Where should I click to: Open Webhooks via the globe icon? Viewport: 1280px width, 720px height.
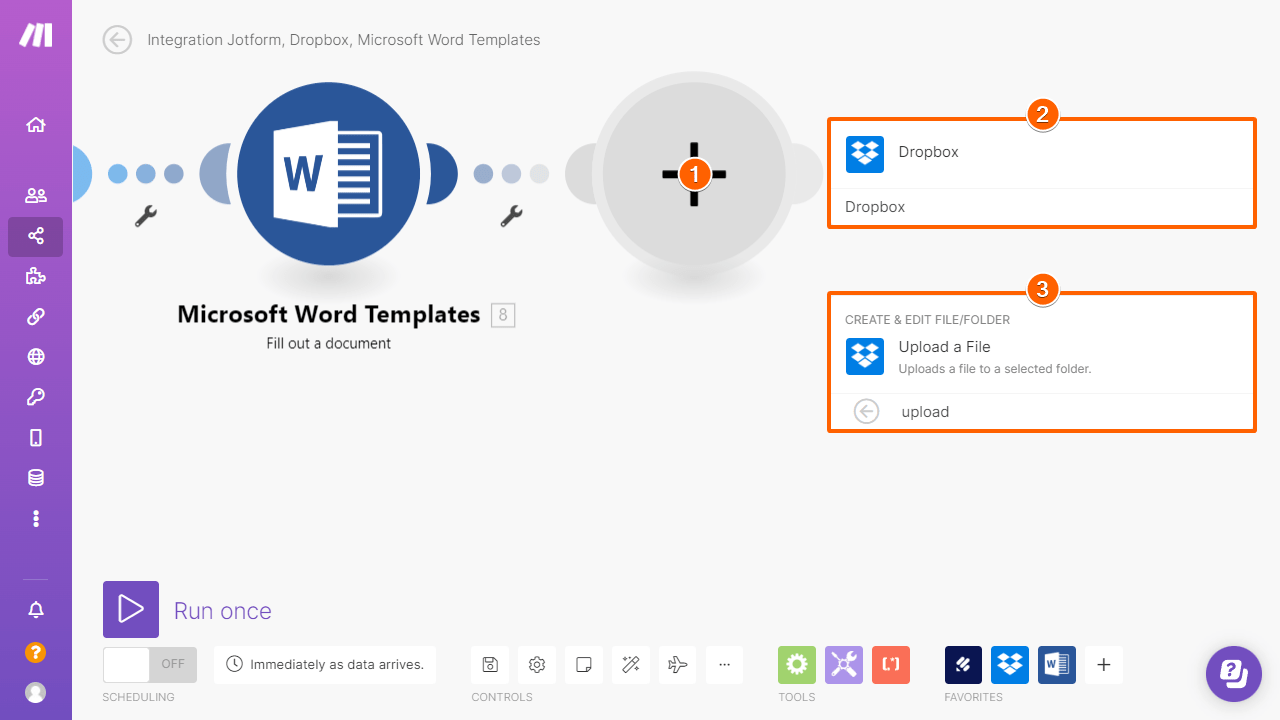click(x=36, y=357)
